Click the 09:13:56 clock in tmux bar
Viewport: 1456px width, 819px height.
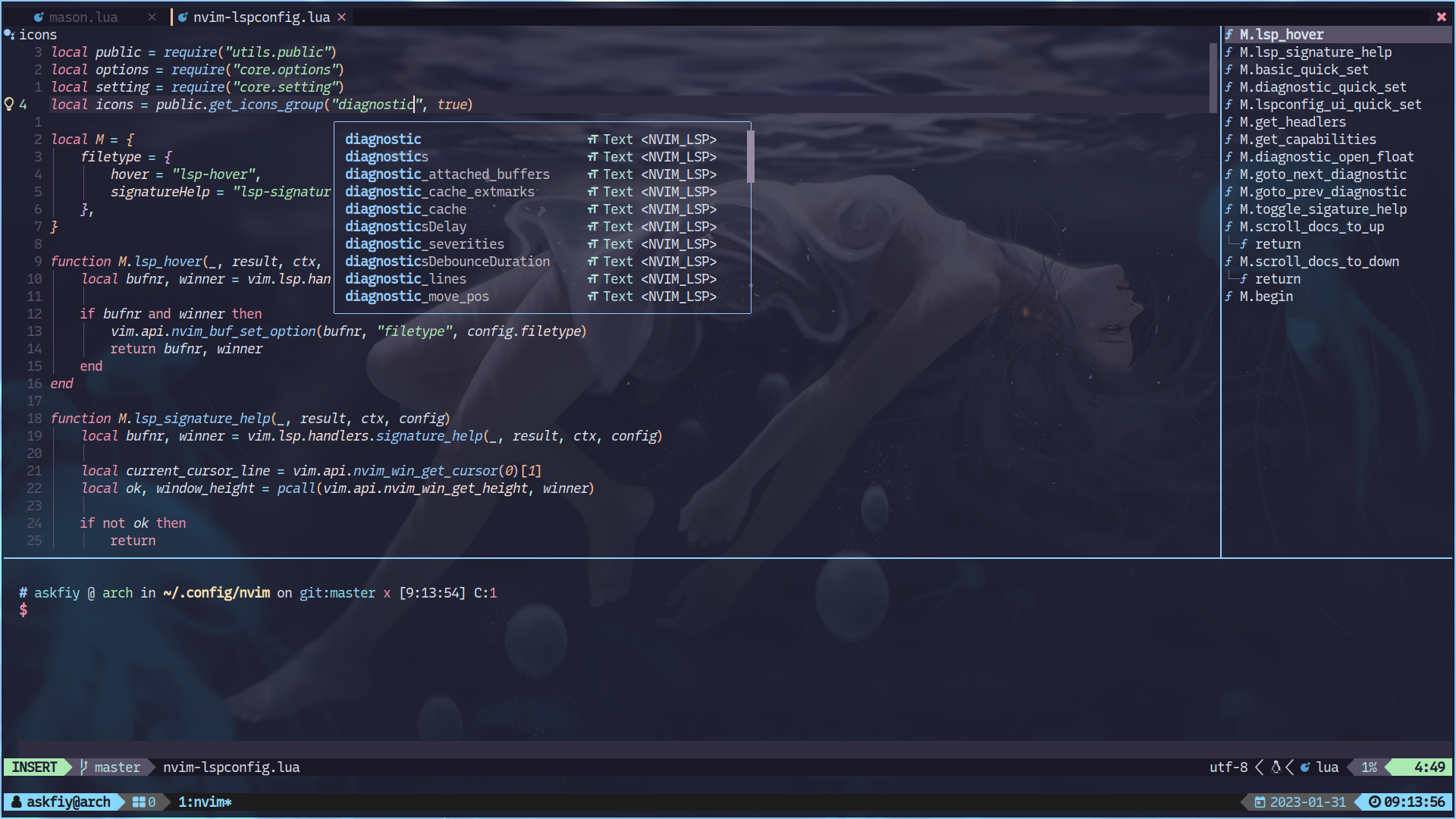coord(1414,802)
